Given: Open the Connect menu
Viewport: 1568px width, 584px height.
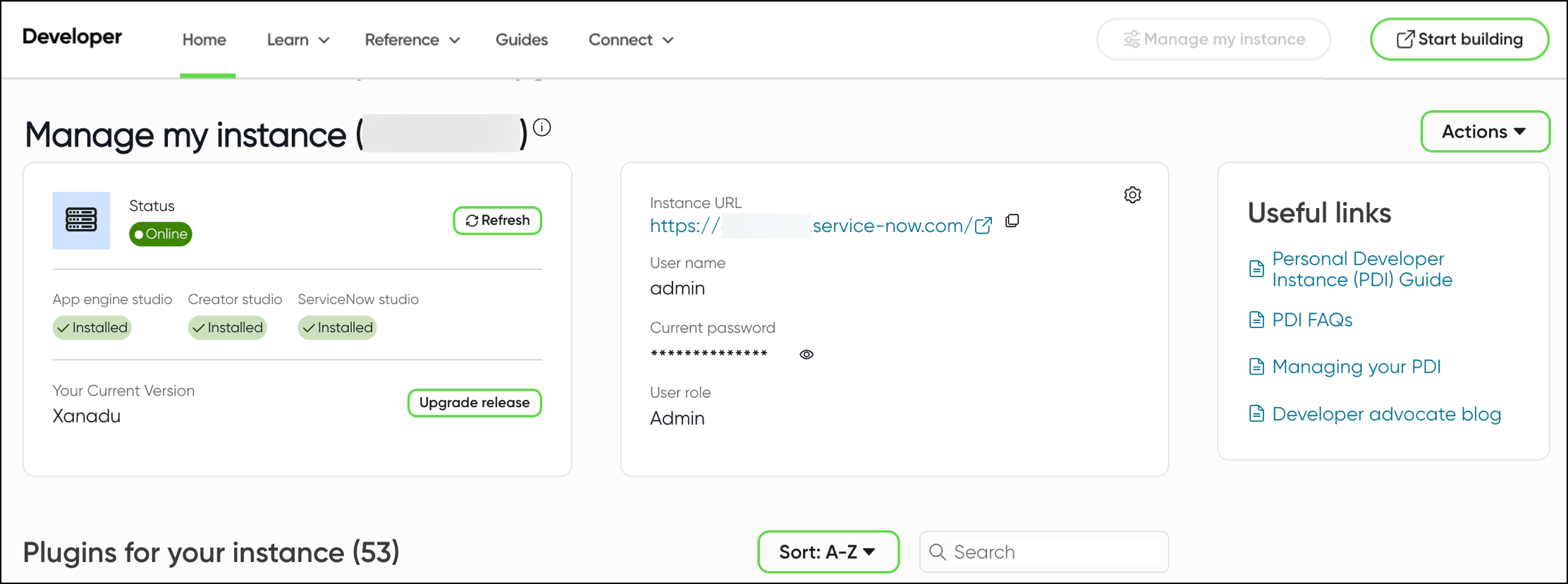Looking at the screenshot, I should tap(630, 39).
